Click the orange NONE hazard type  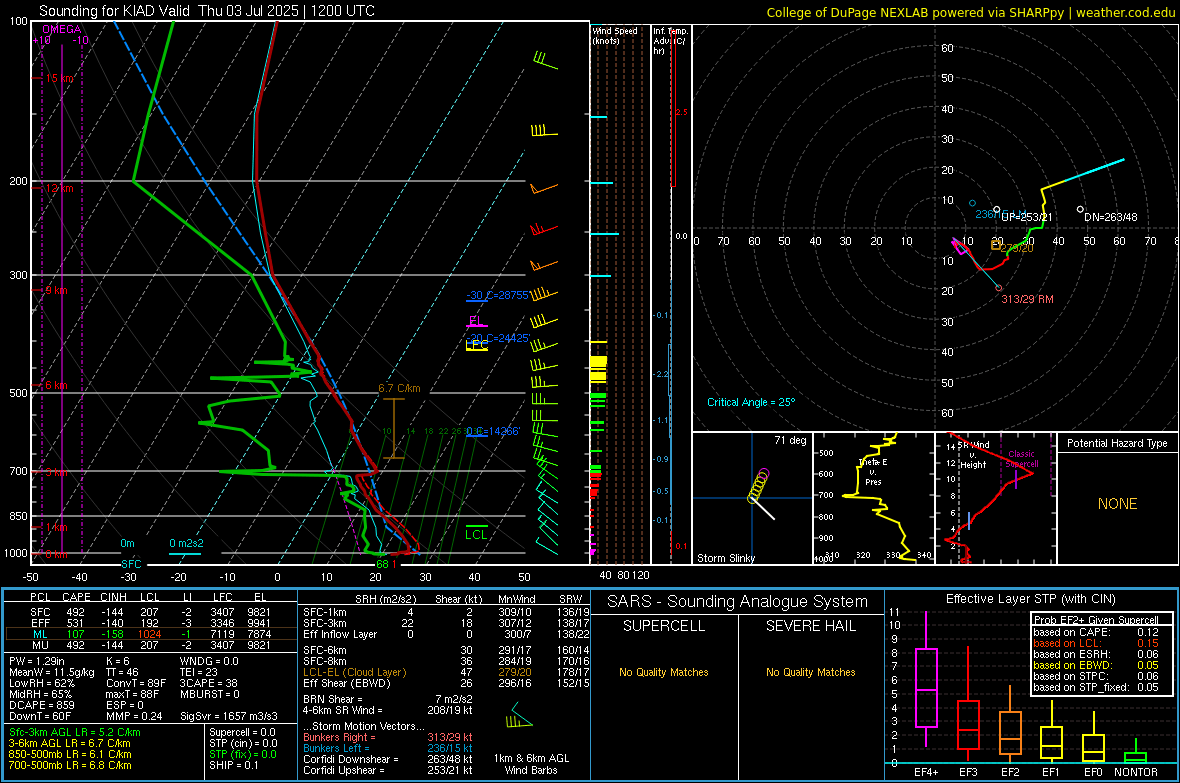1117,504
